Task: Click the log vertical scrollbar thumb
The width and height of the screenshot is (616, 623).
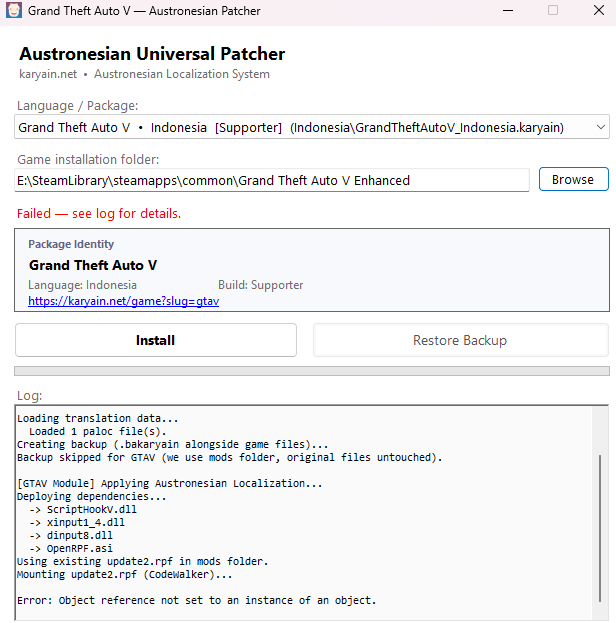Action: pos(600,528)
